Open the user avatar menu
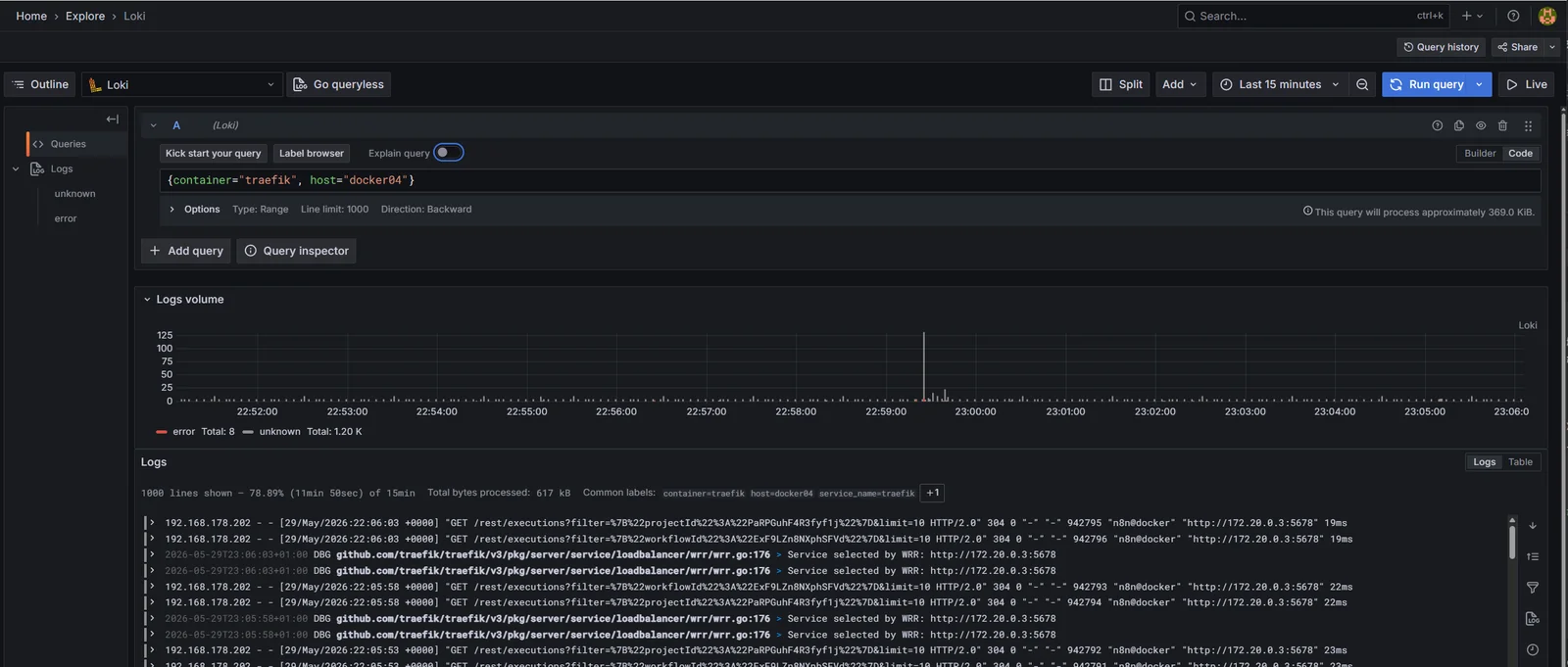1568x667 pixels. [1547, 16]
